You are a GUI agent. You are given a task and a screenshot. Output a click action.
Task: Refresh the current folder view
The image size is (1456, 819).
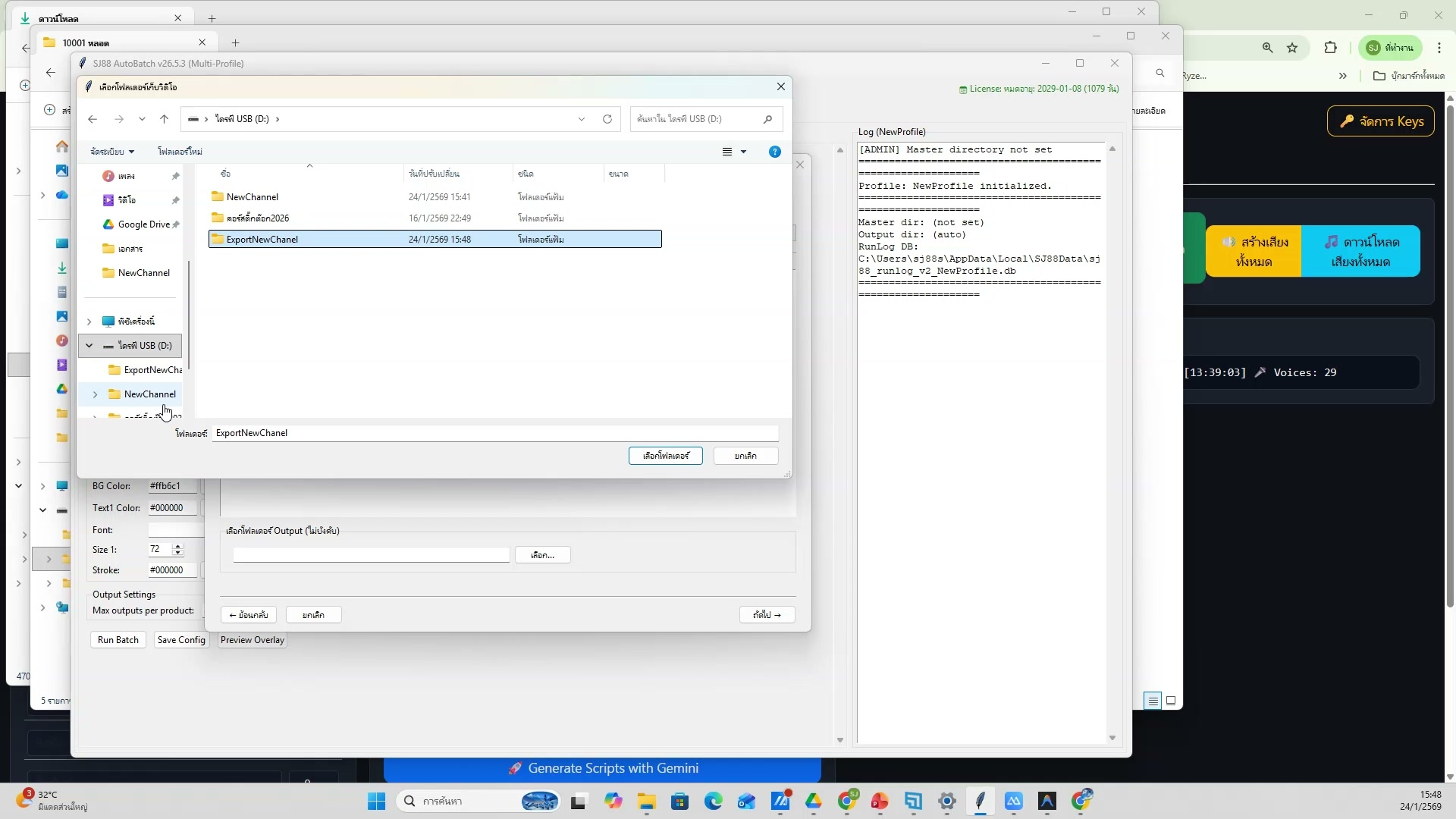607,119
